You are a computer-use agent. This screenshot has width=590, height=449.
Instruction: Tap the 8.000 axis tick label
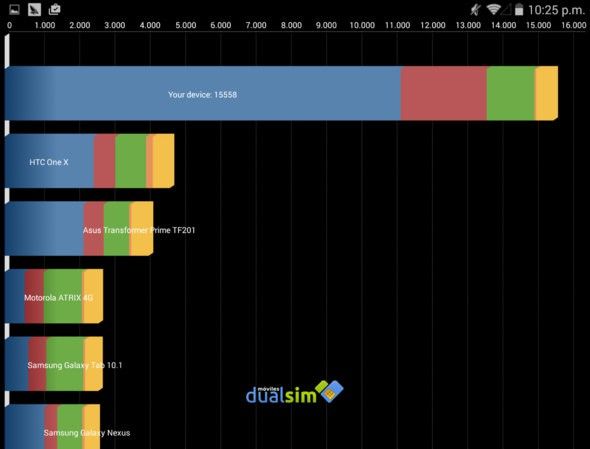click(x=291, y=25)
